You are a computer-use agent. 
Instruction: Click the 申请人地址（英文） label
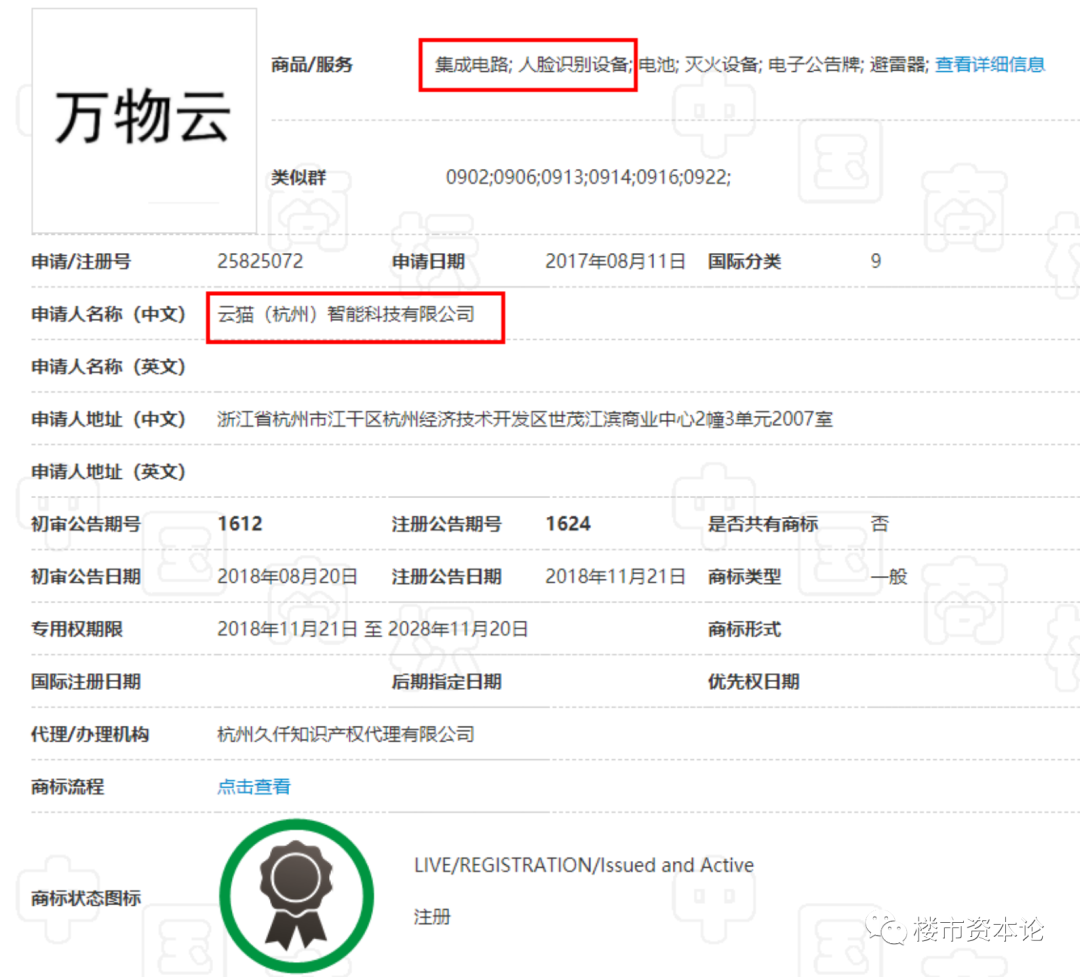tap(108, 471)
